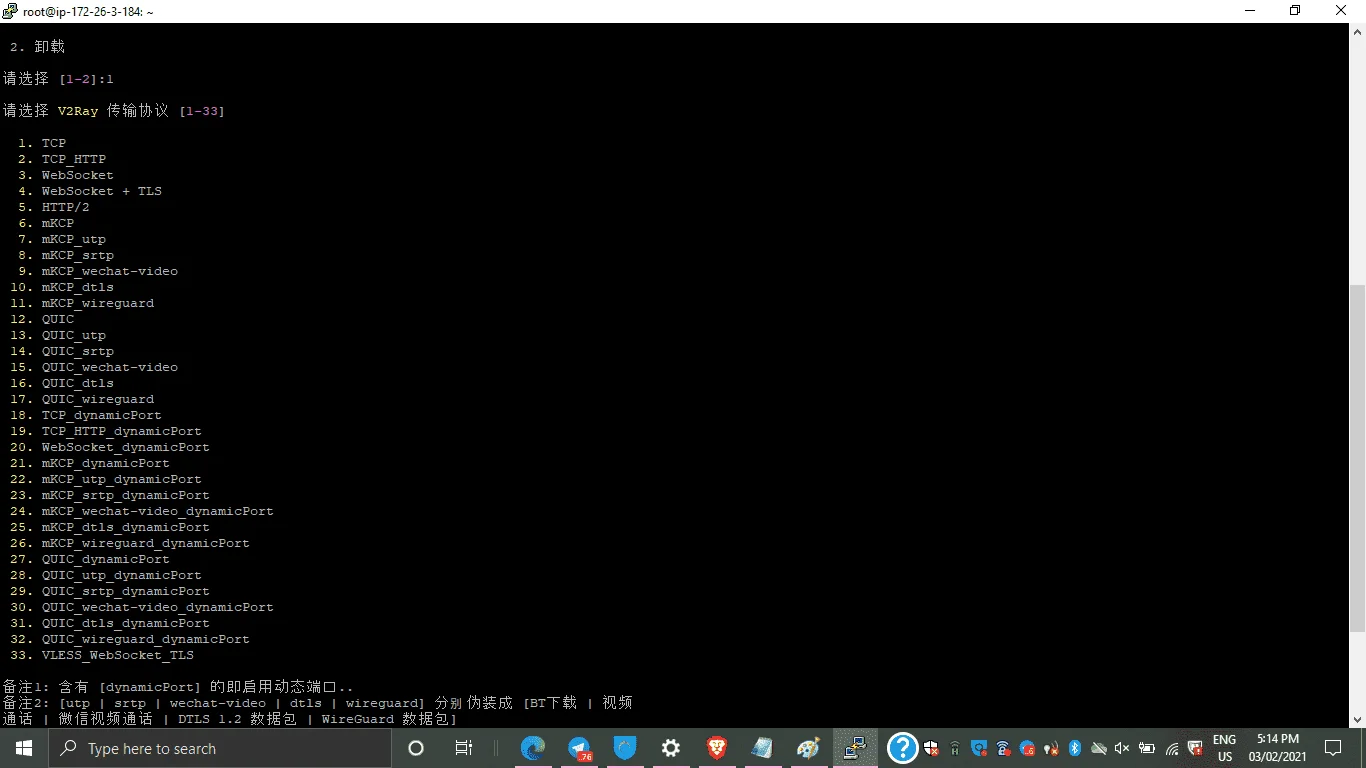Click the scrollbar down arrow
The height and width of the screenshot is (768, 1366).
1357,719
